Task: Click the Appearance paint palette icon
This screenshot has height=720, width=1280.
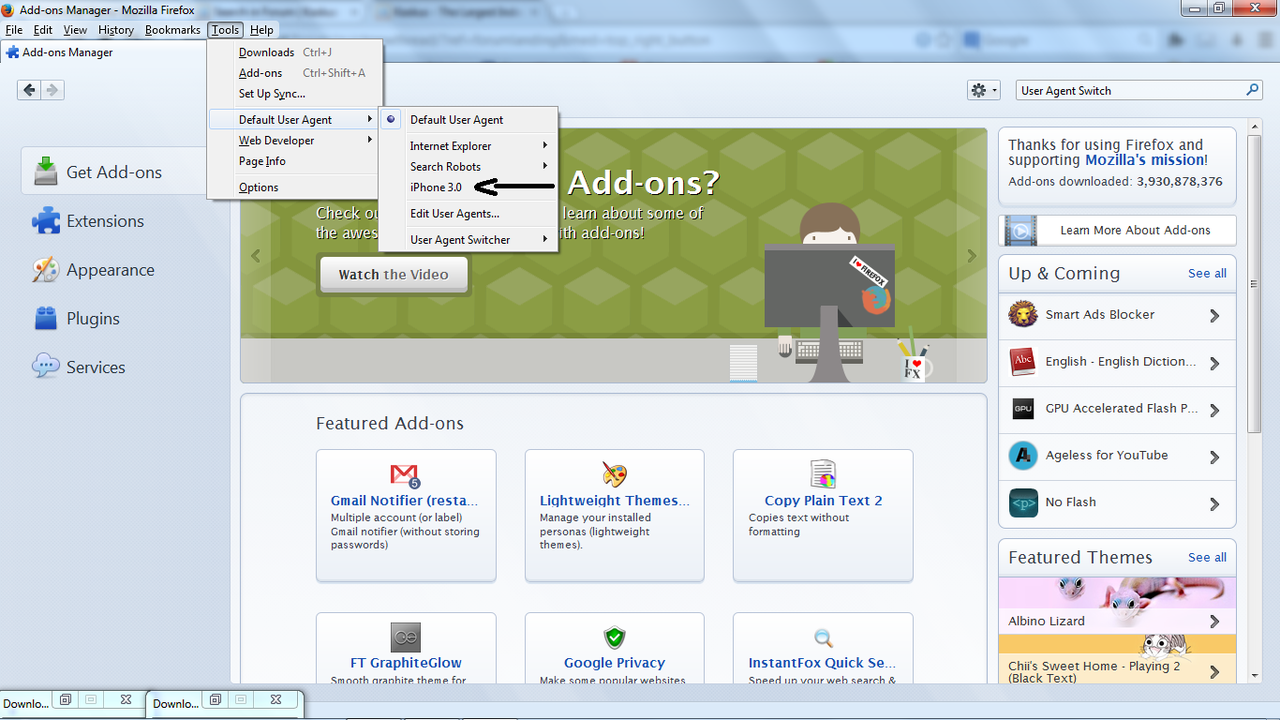Action: click(x=46, y=270)
